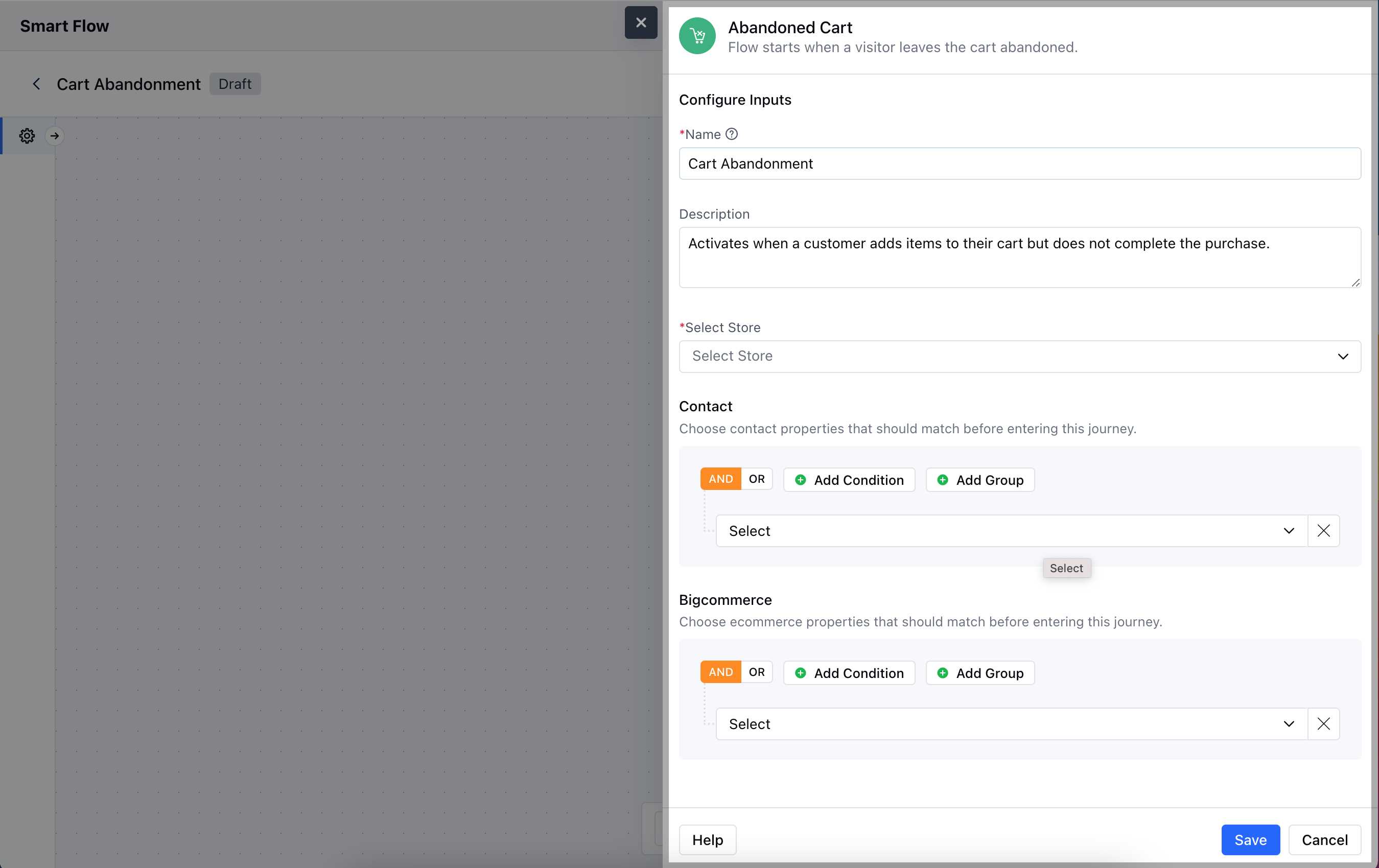This screenshot has height=868, width=1379.
Task: Save the trigger configuration
Action: pyautogui.click(x=1250, y=839)
